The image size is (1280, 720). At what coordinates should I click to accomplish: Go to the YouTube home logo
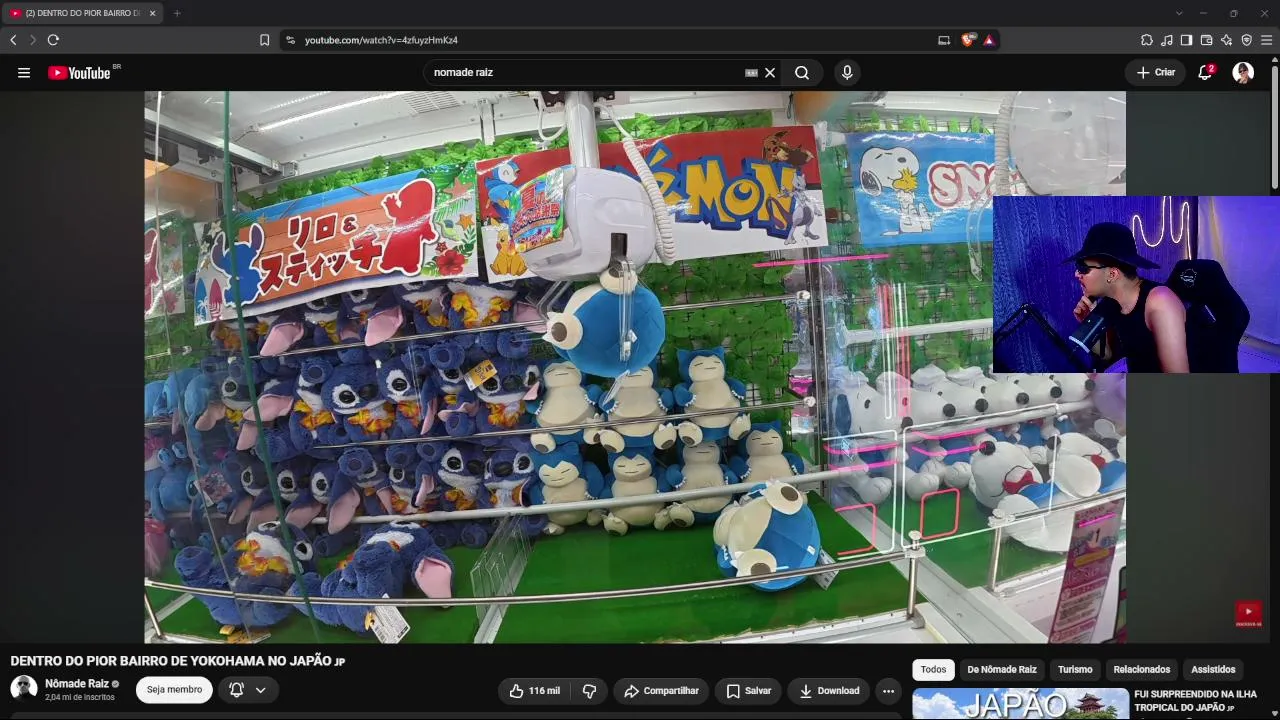point(79,72)
